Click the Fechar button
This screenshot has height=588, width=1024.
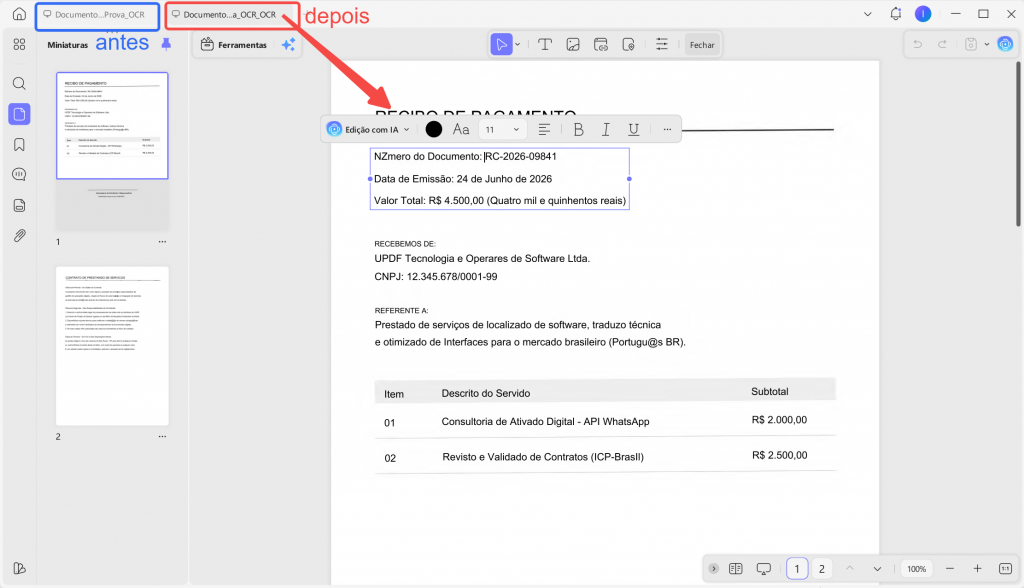click(702, 44)
